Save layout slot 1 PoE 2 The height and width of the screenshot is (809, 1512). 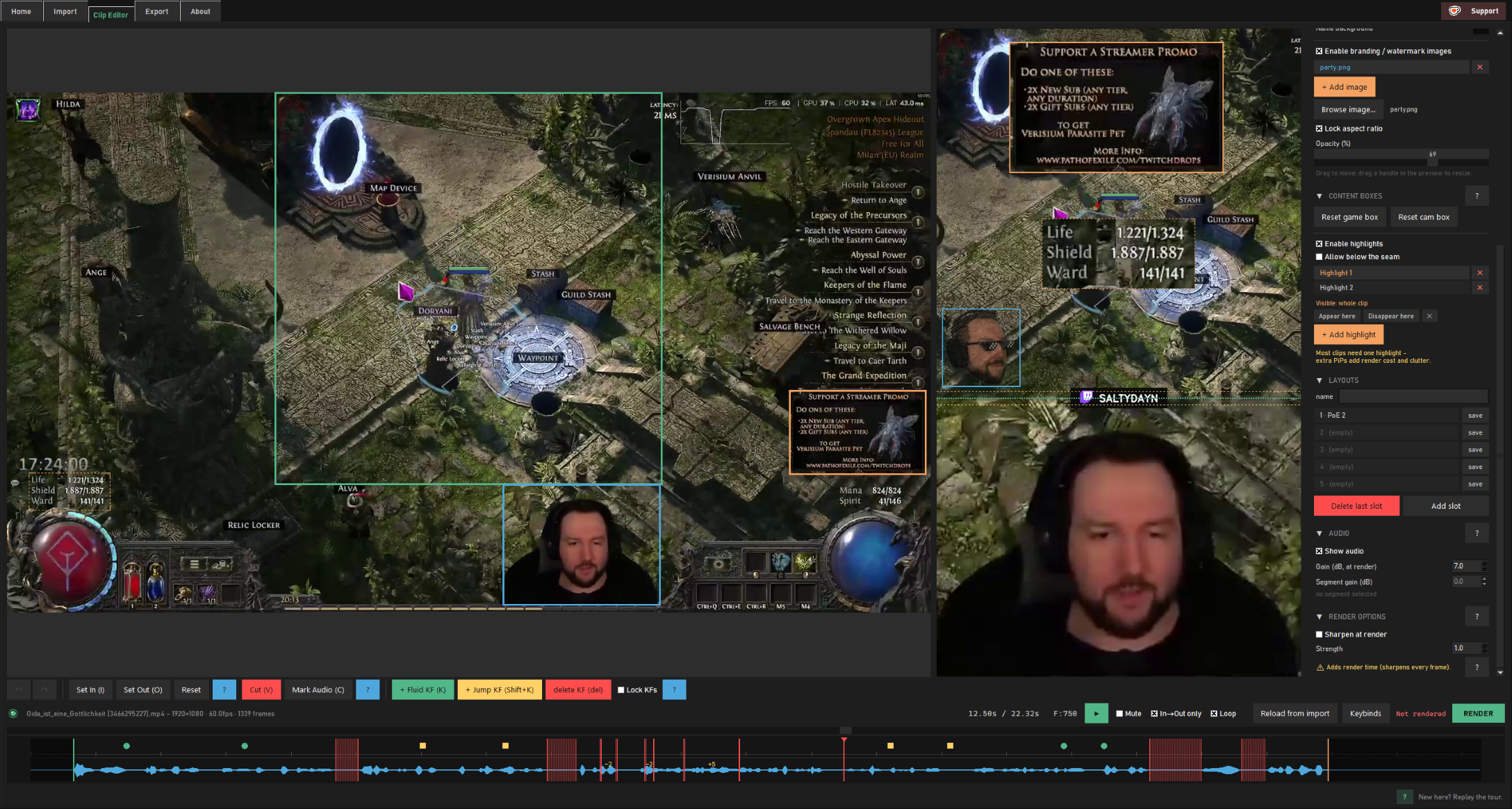tap(1475, 416)
